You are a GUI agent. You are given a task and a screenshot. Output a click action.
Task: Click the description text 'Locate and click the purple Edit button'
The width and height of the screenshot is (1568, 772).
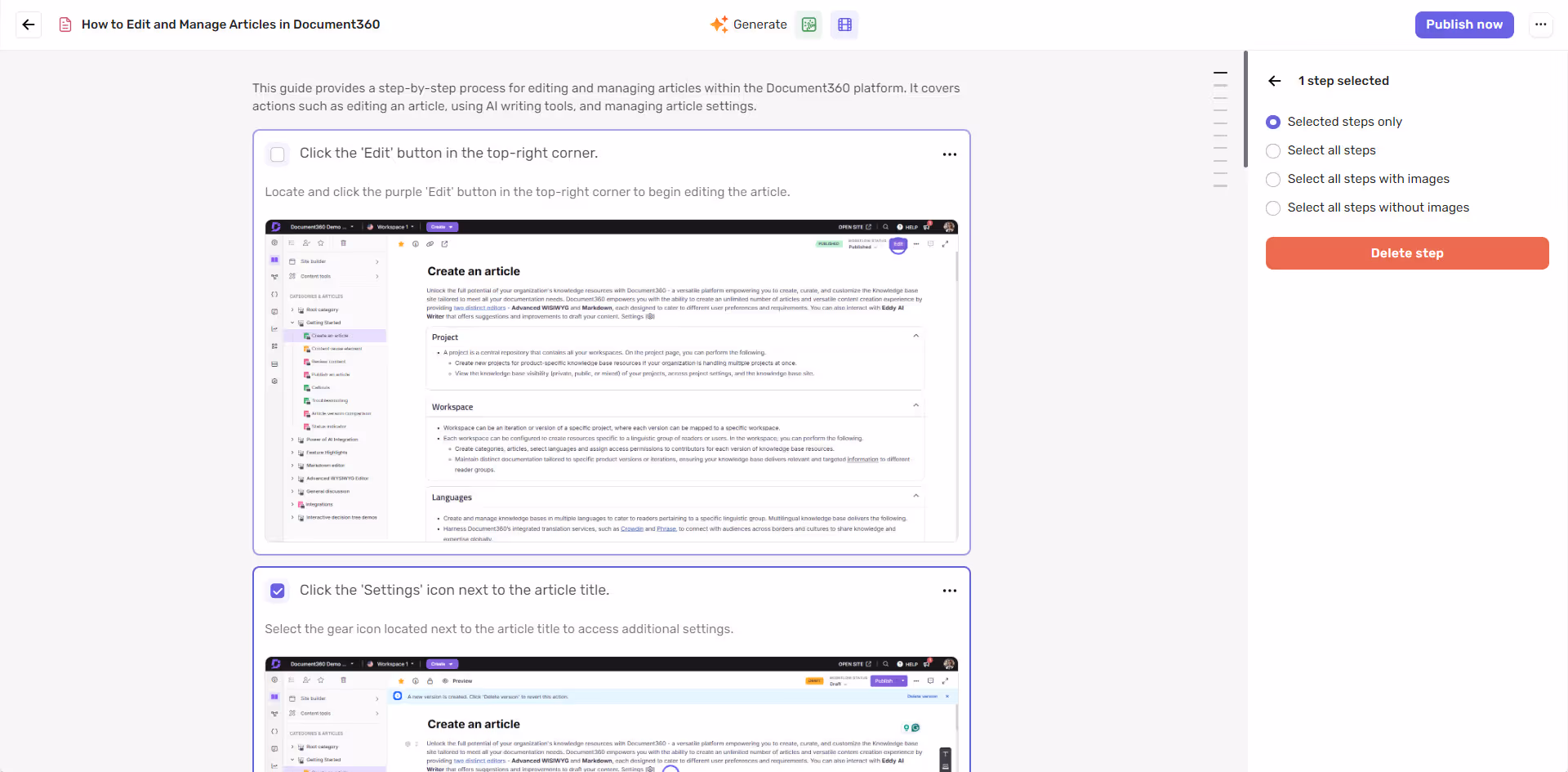pyautogui.click(x=528, y=192)
